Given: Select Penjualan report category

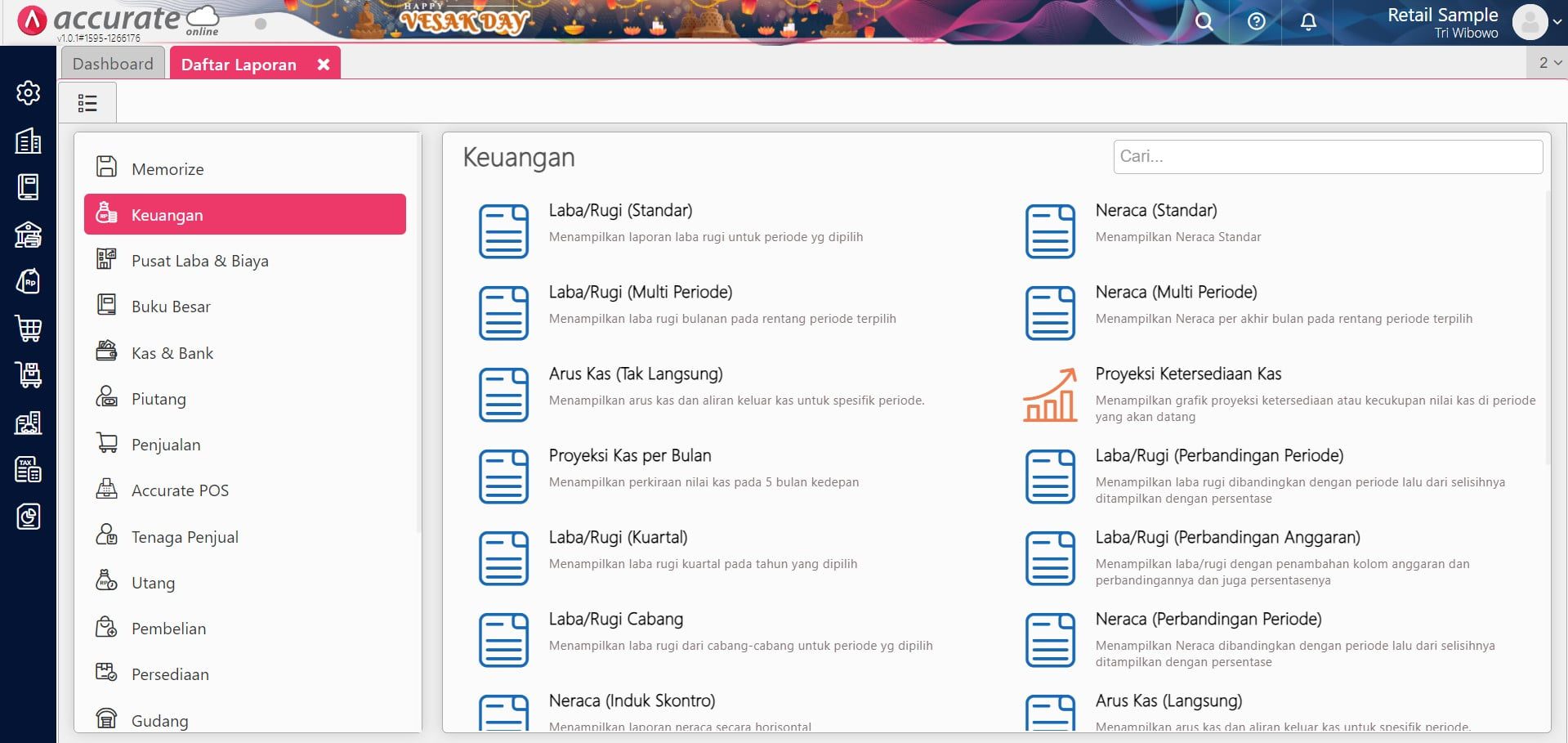Looking at the screenshot, I should (x=166, y=445).
